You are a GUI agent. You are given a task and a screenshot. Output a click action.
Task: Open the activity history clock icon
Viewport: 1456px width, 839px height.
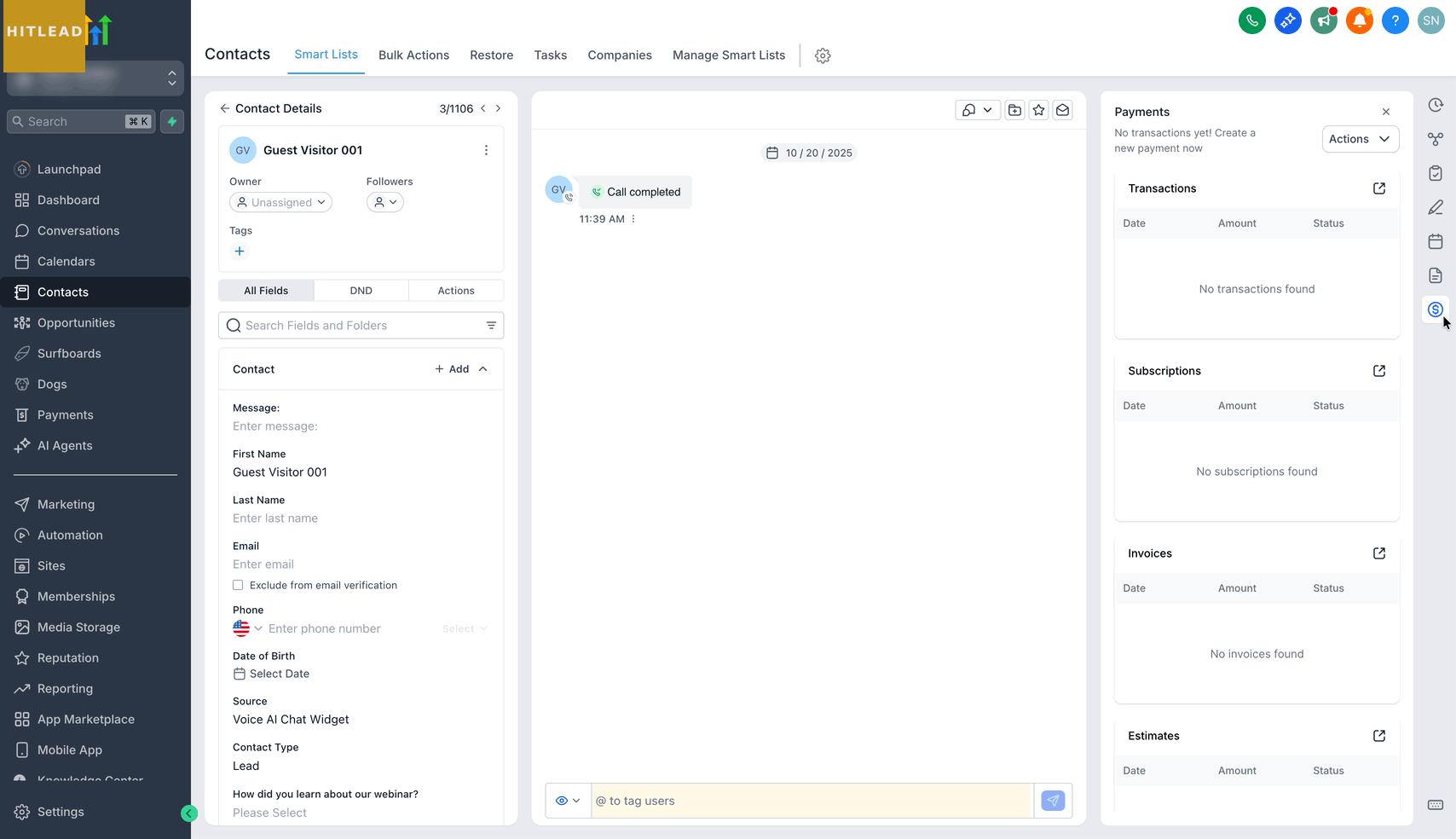(x=1436, y=105)
